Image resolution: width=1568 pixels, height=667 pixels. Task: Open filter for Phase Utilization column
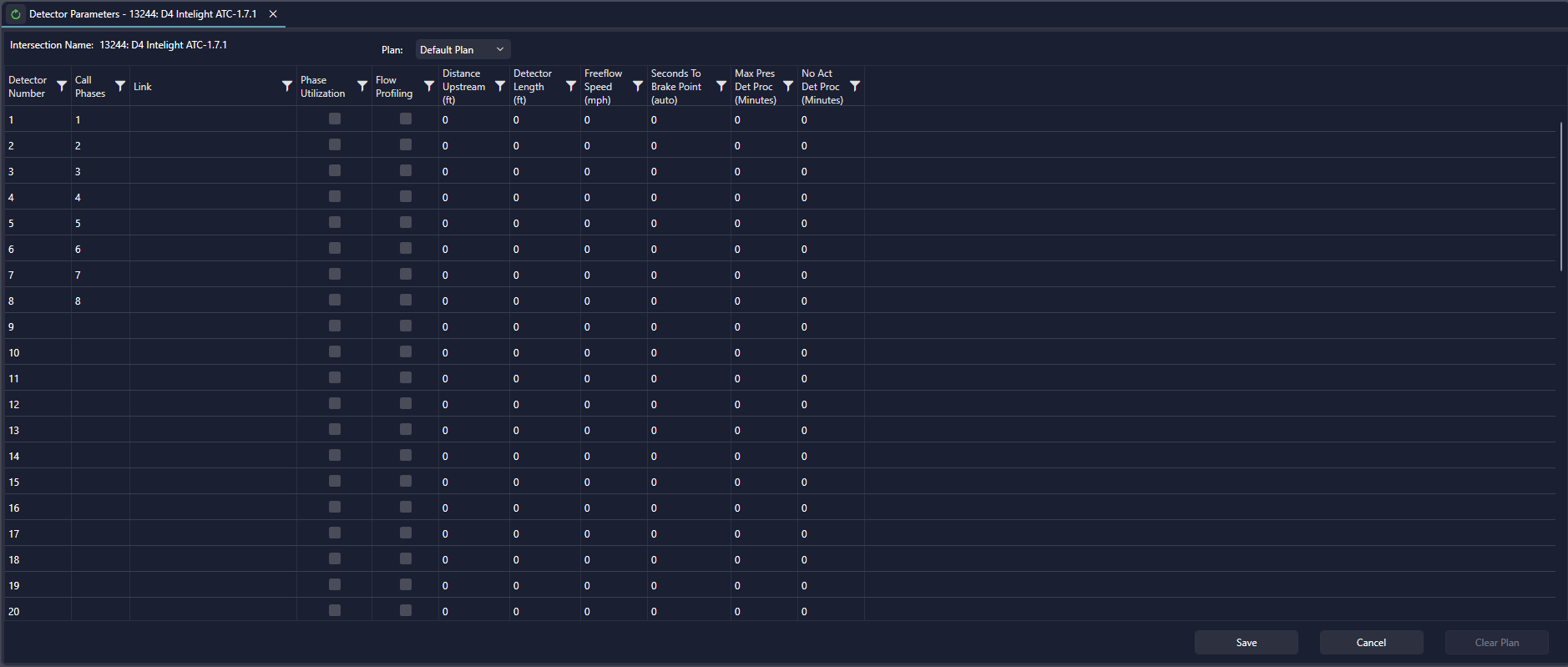(x=362, y=86)
